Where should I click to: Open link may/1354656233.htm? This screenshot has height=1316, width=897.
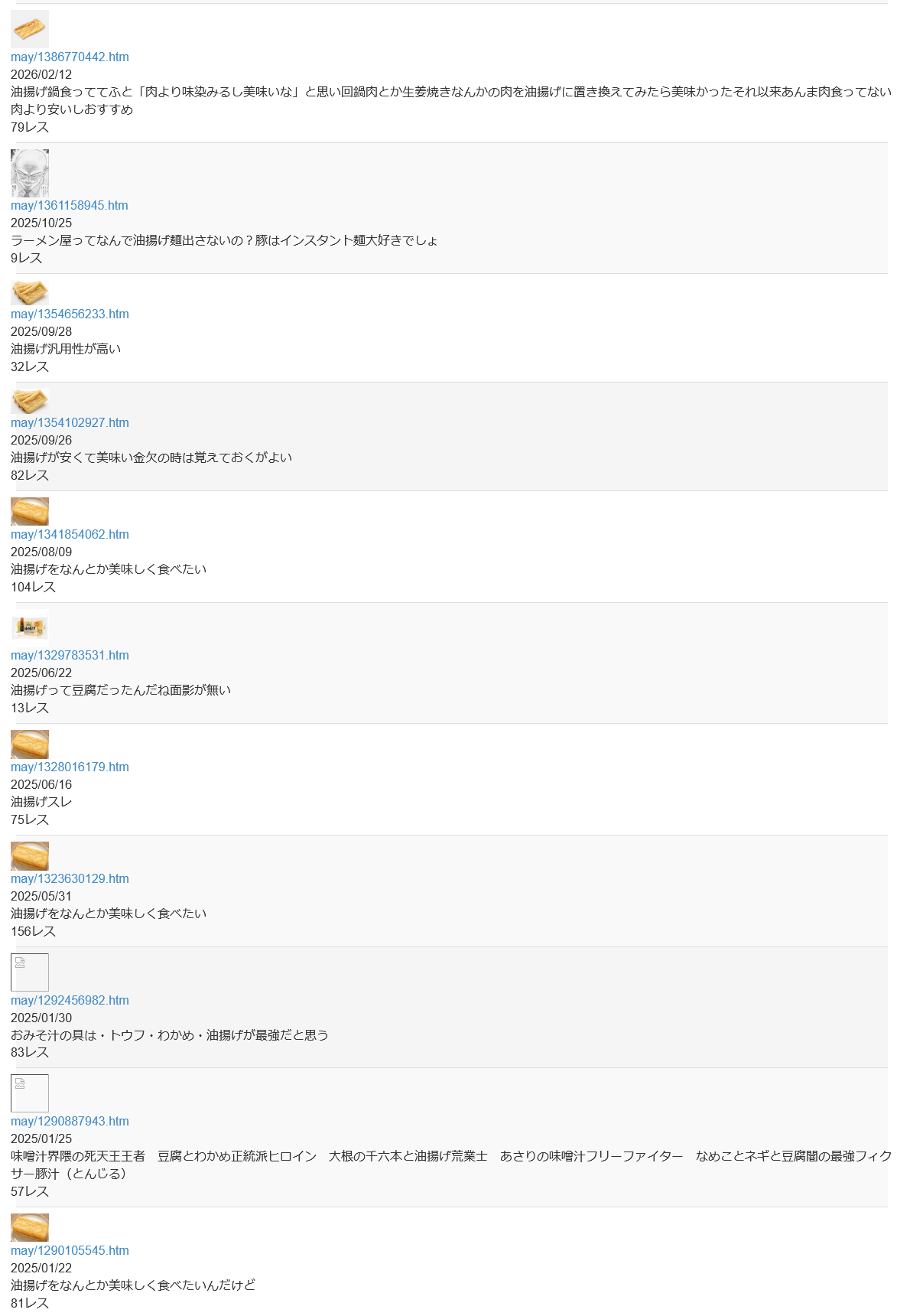[x=70, y=314]
